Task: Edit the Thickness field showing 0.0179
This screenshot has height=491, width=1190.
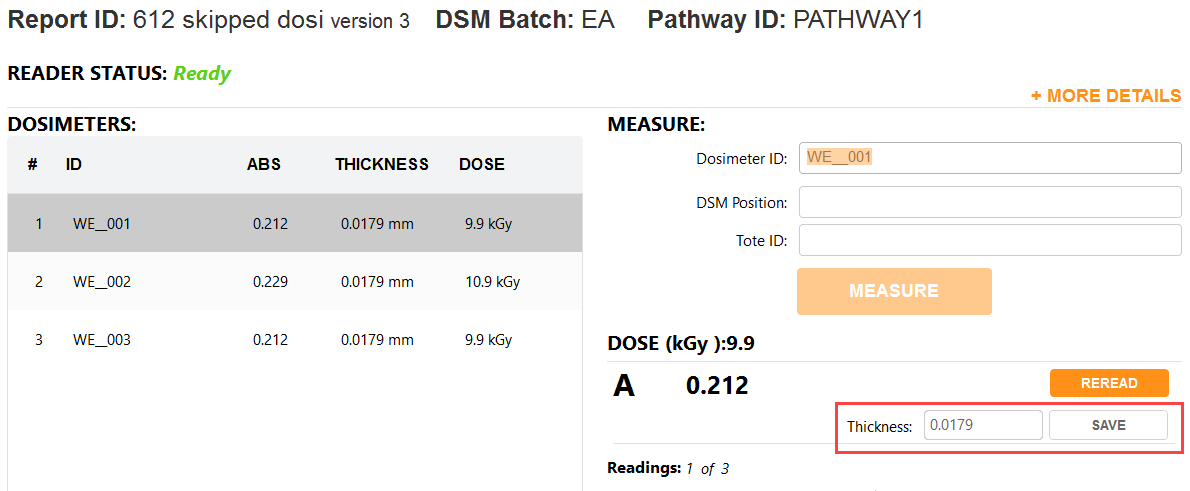Action: click(x=983, y=425)
